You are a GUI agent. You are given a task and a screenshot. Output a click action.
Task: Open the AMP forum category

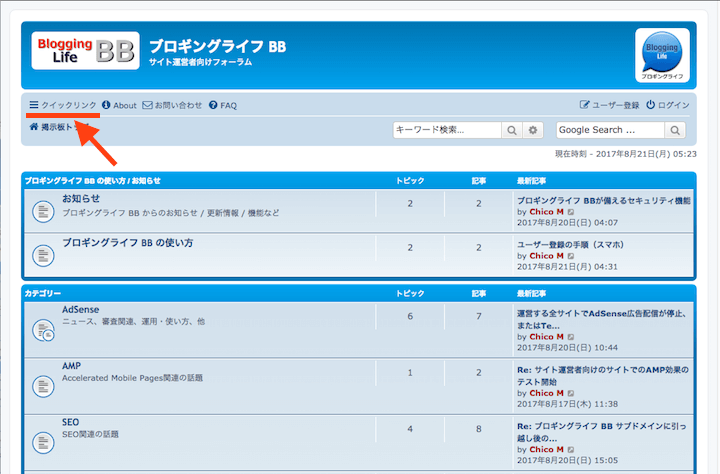pyautogui.click(x=71, y=366)
